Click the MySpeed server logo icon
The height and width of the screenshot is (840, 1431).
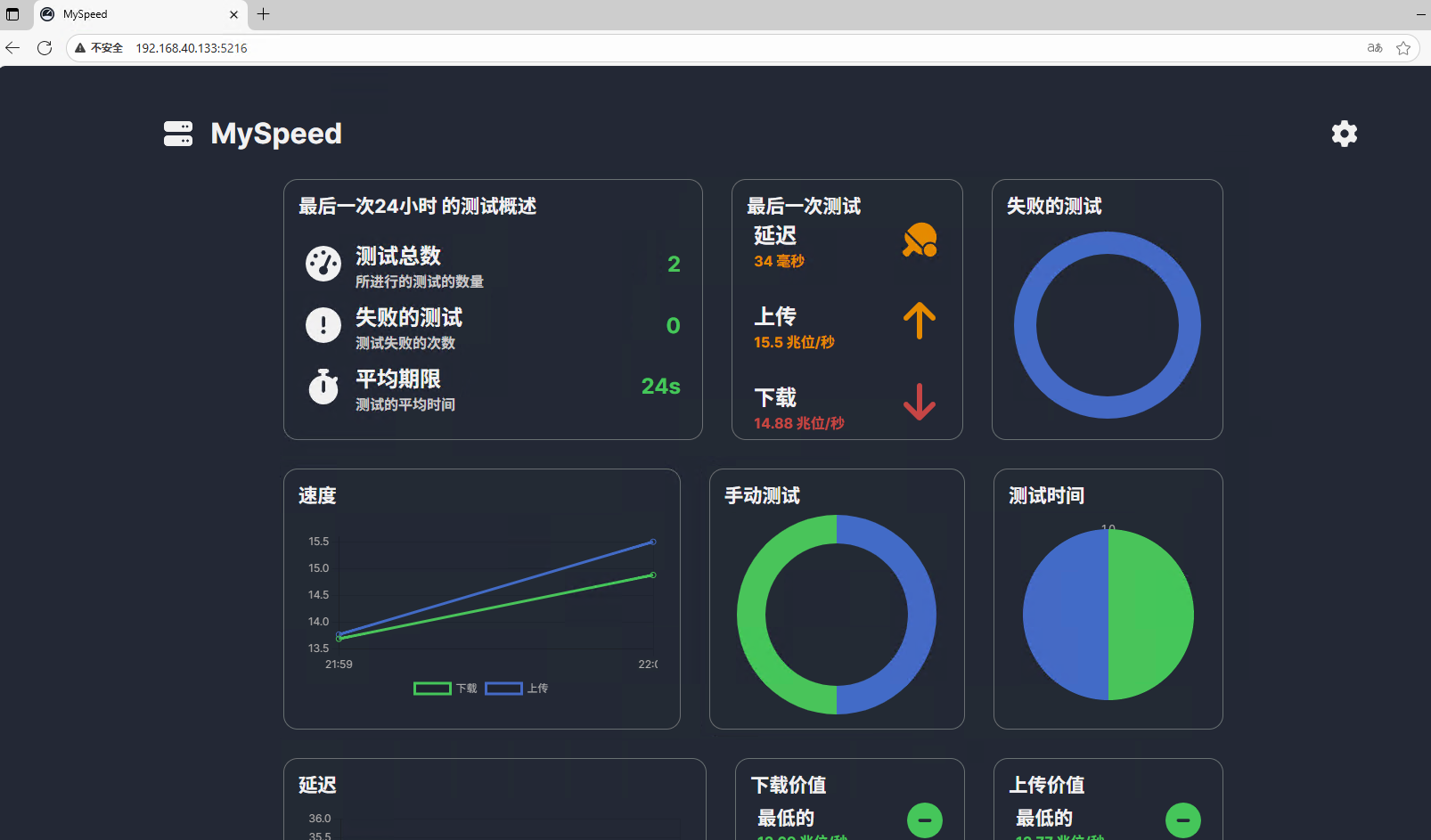178,134
